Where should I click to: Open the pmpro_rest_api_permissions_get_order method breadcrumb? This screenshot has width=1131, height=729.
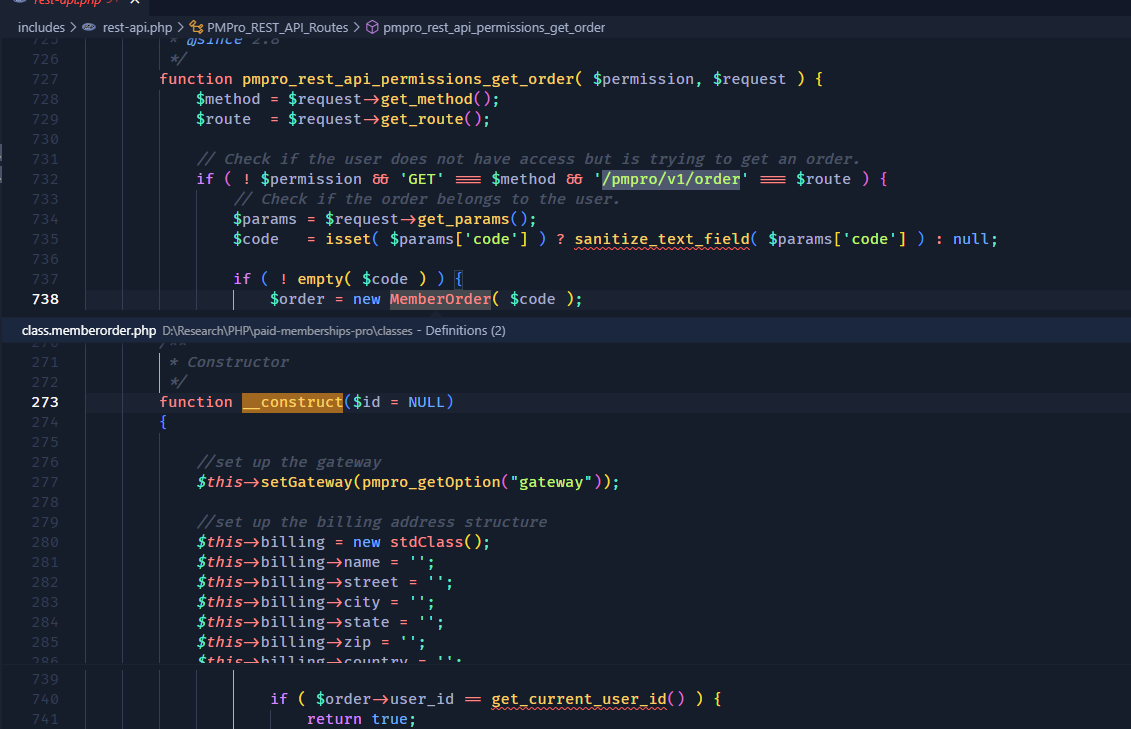493,27
